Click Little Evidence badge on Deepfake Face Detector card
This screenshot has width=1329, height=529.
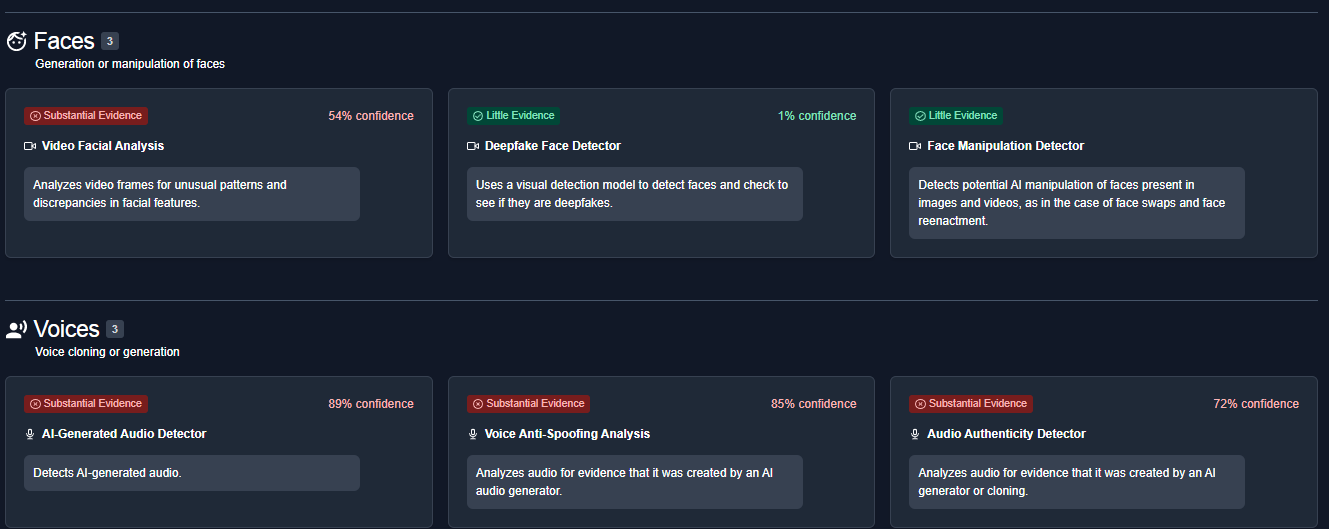point(513,116)
